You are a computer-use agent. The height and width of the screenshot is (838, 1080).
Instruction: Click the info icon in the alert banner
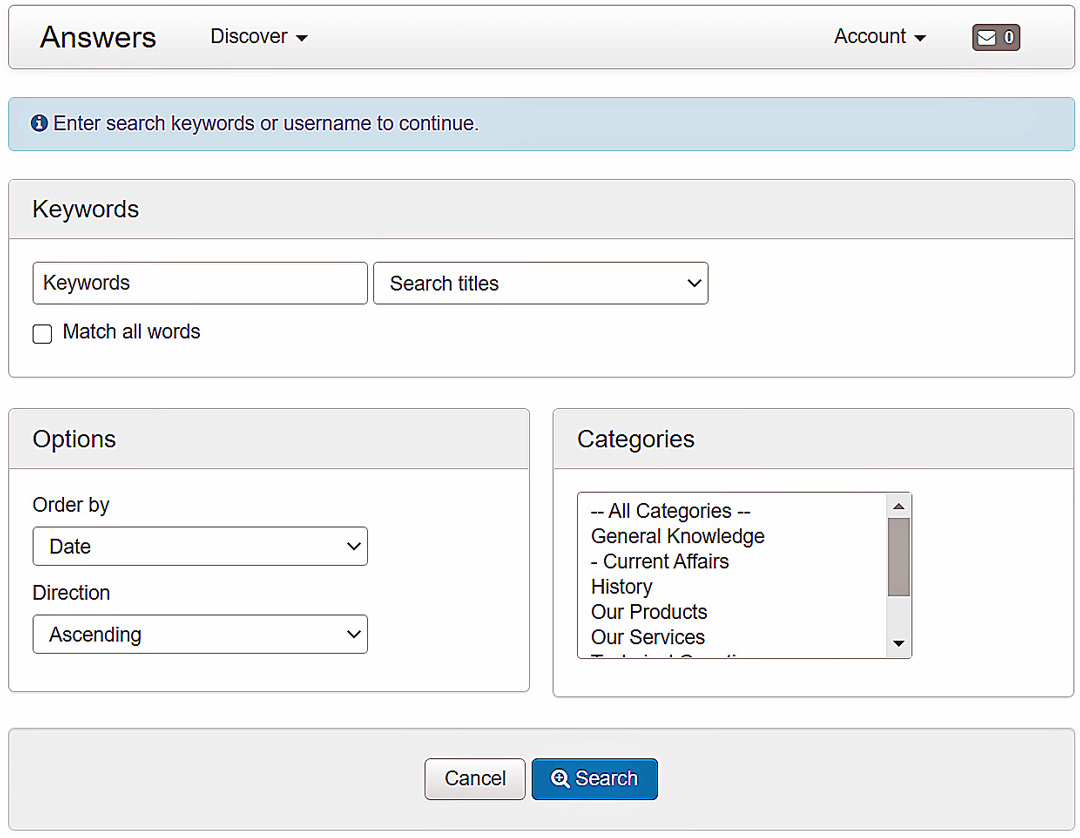point(39,124)
